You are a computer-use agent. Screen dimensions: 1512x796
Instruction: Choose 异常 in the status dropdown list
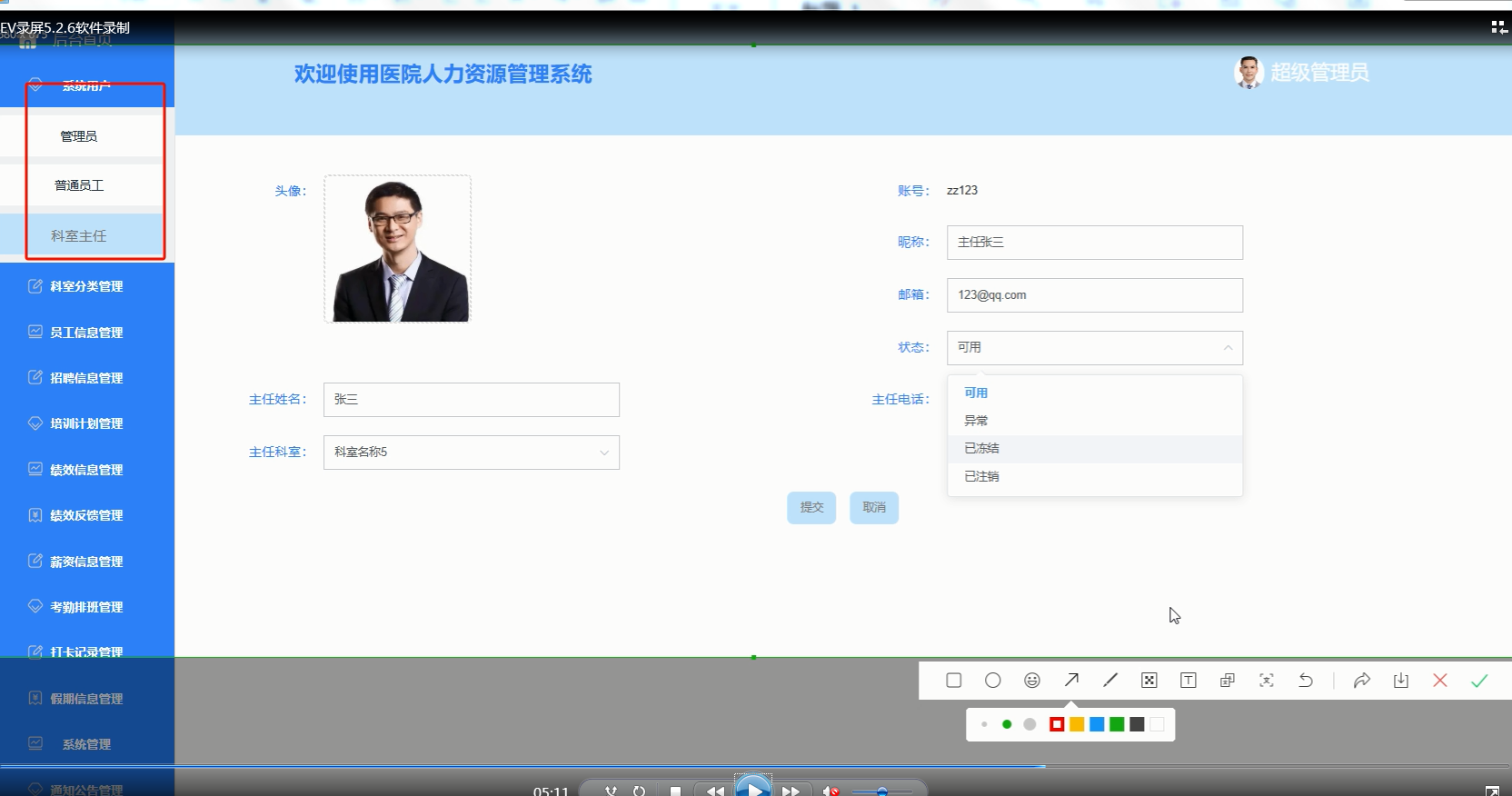(1095, 421)
